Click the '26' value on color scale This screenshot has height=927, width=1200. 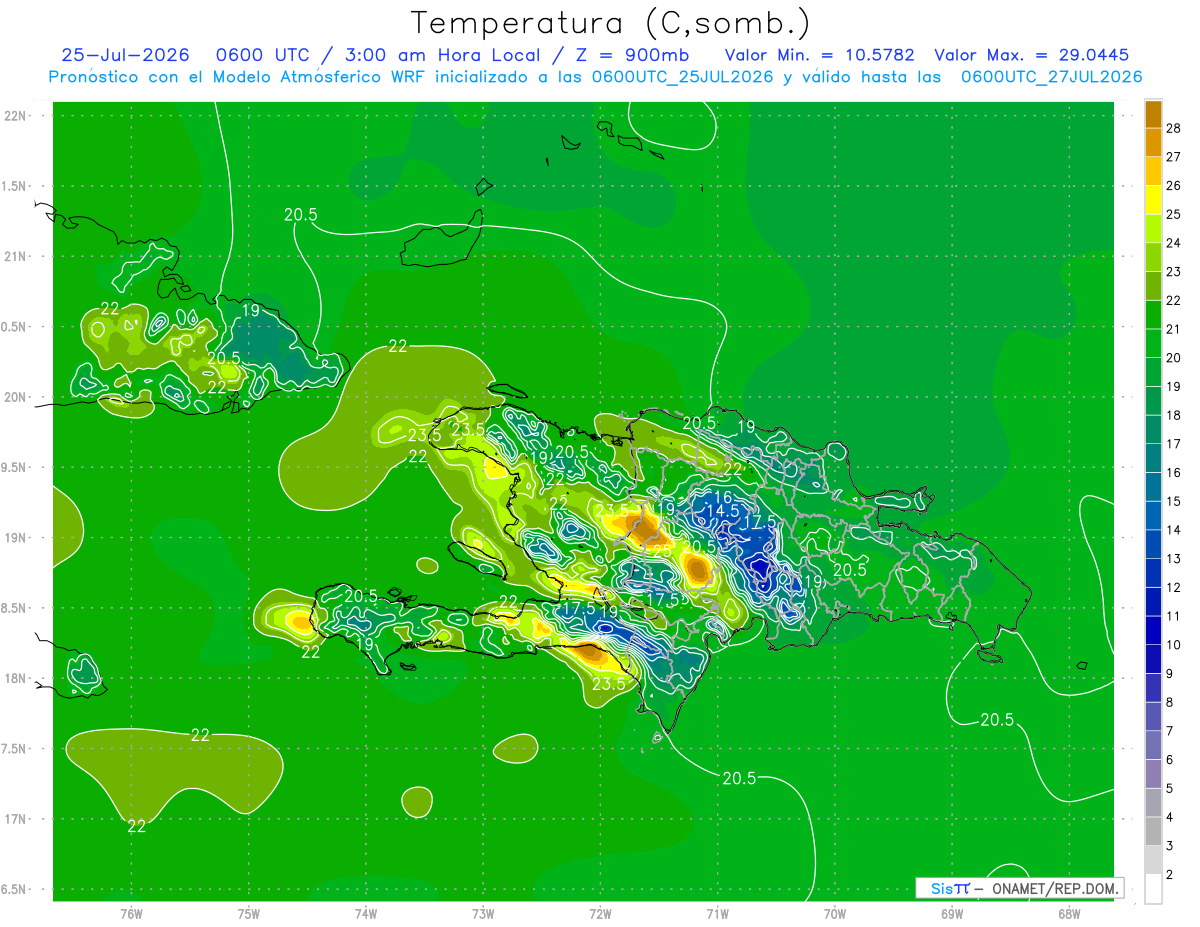[x=1174, y=186]
